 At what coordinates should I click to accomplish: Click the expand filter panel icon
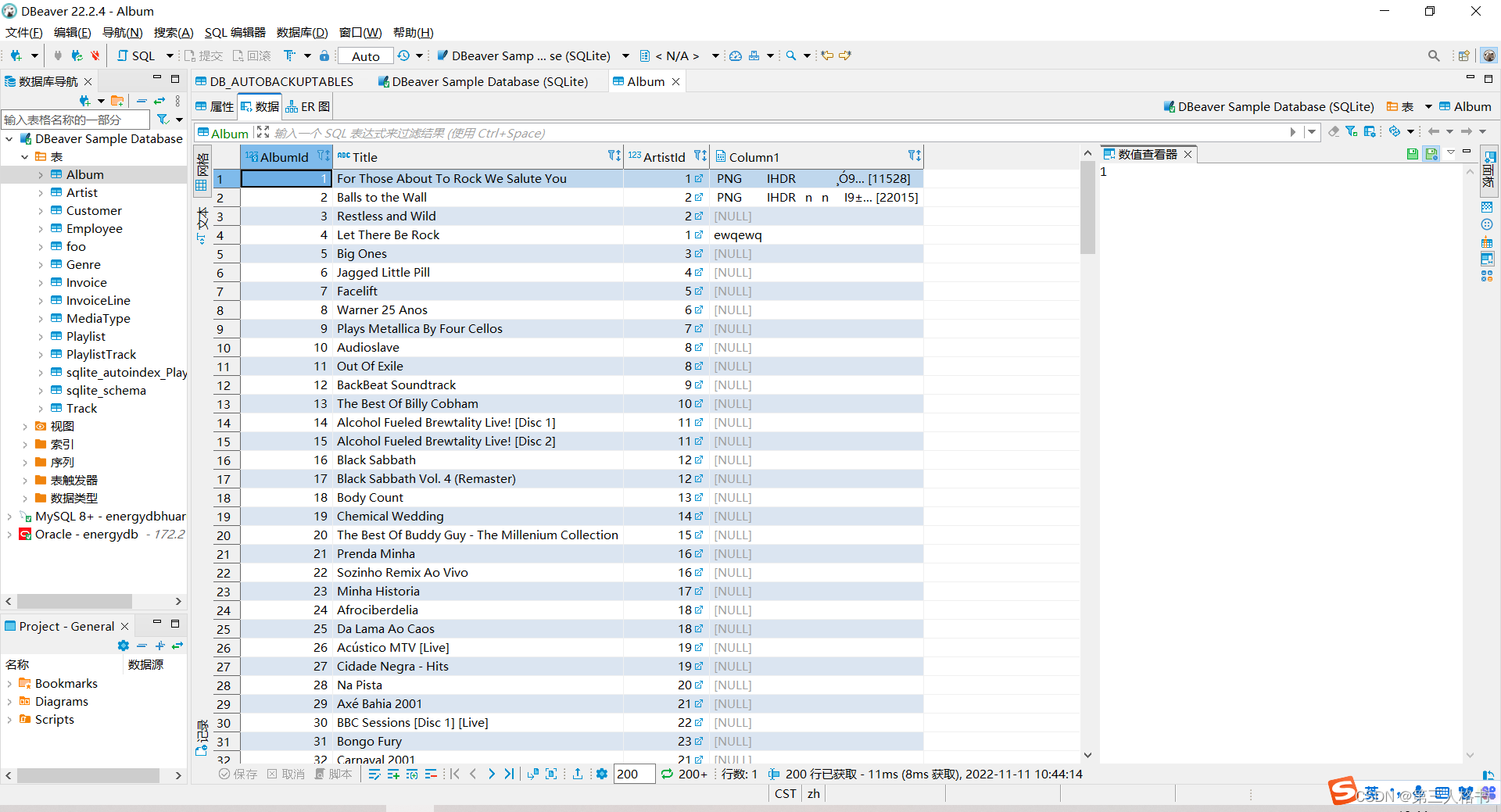click(263, 132)
